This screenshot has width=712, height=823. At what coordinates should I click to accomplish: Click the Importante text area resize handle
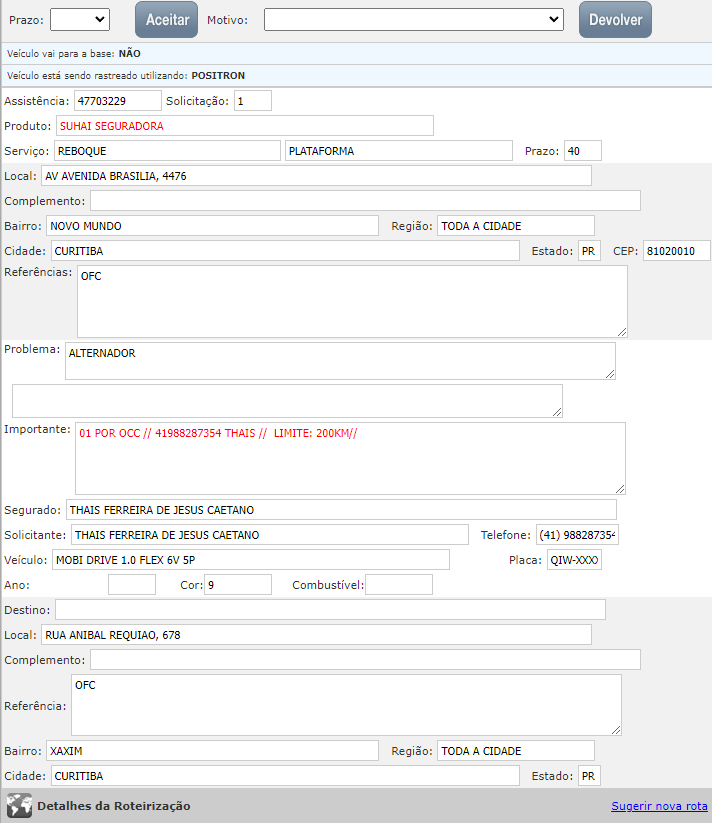pos(620,489)
